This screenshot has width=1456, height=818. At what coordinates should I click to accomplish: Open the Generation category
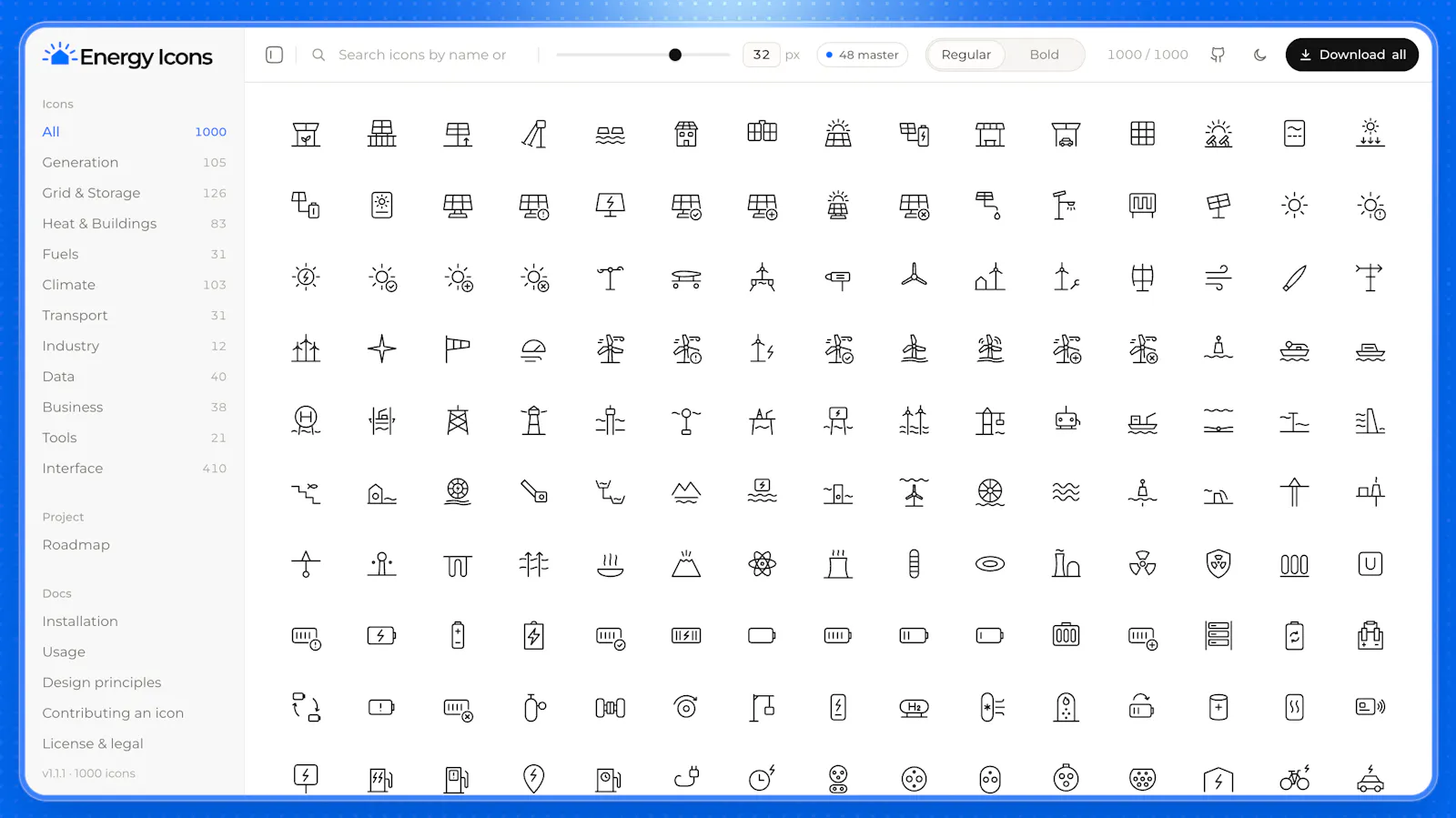(134, 162)
